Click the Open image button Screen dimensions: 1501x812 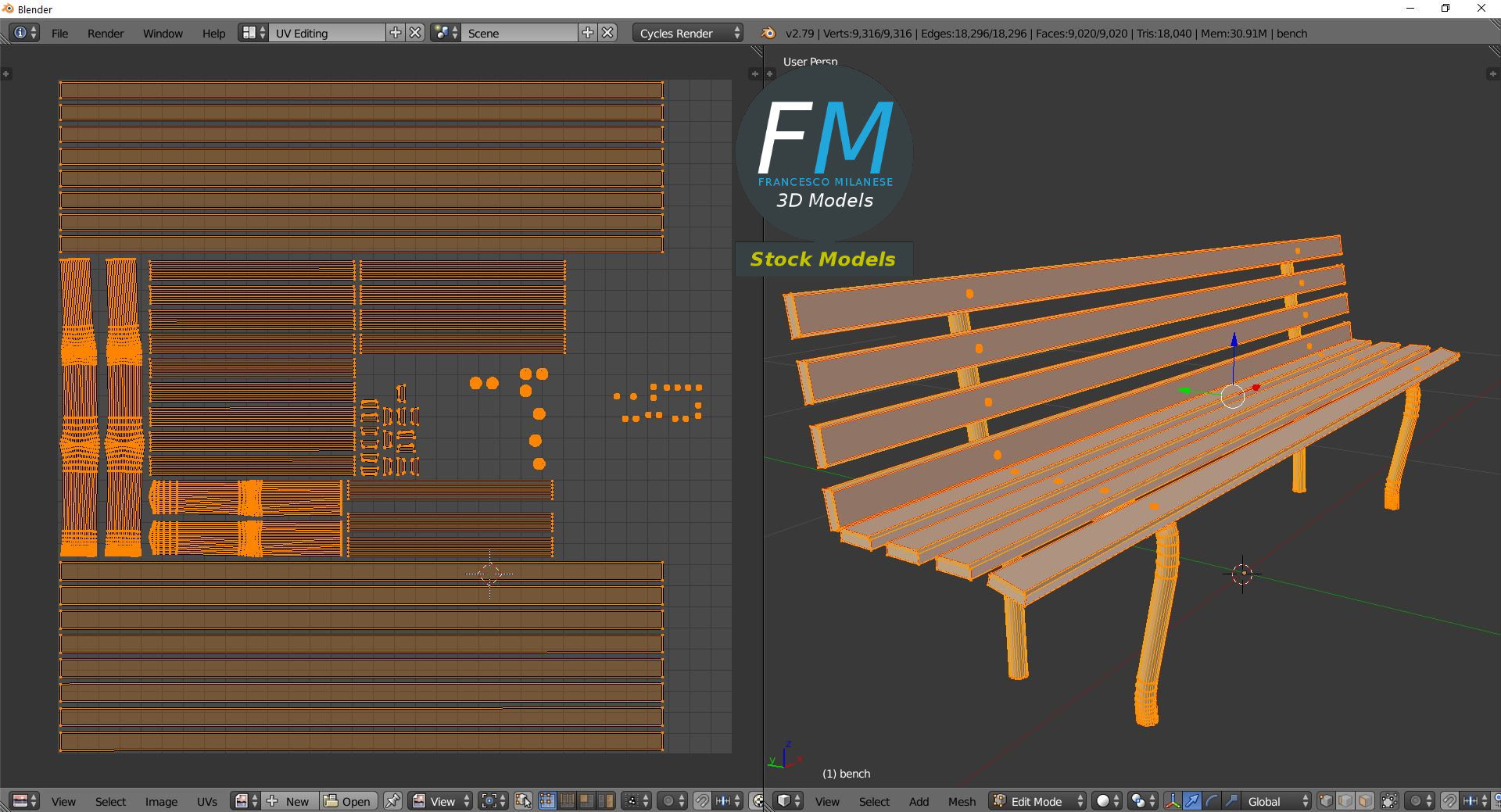tap(348, 802)
